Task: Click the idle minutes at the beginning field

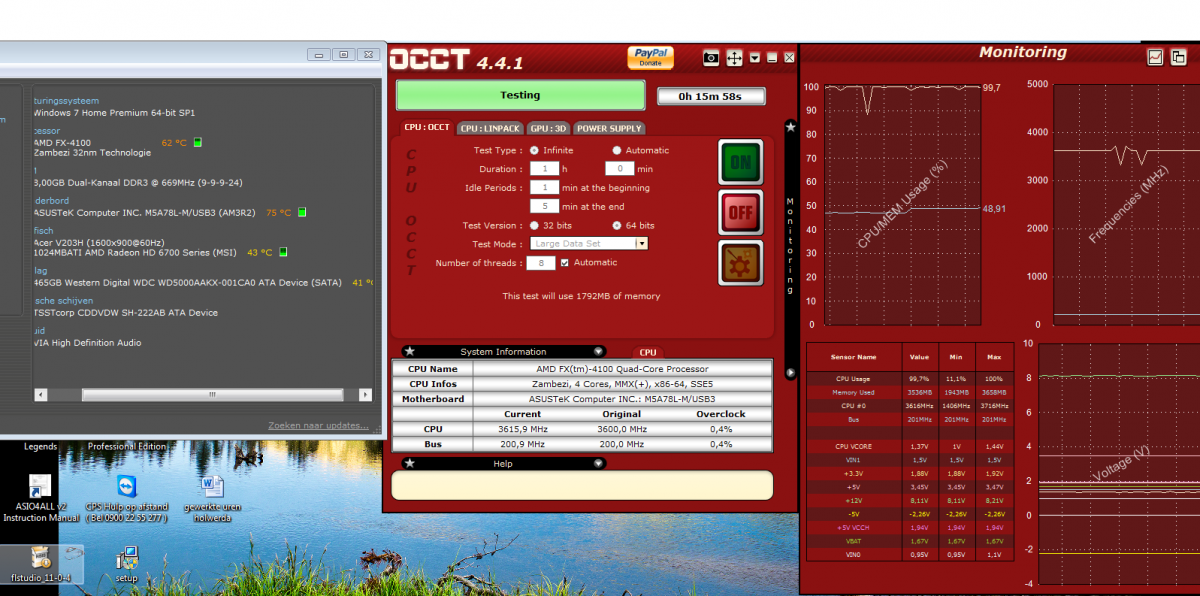Action: 544,188
